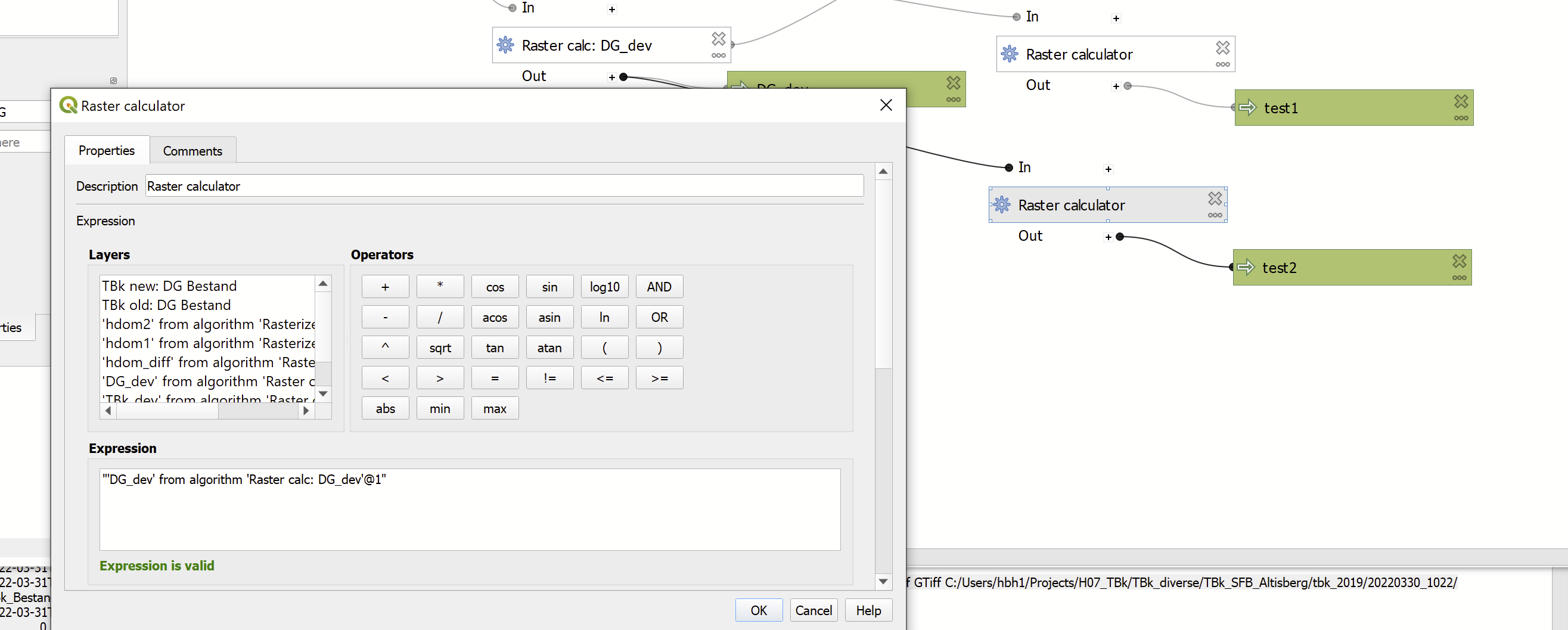The image size is (1568, 630).
Task: Select the Properties tab
Action: coord(107,150)
